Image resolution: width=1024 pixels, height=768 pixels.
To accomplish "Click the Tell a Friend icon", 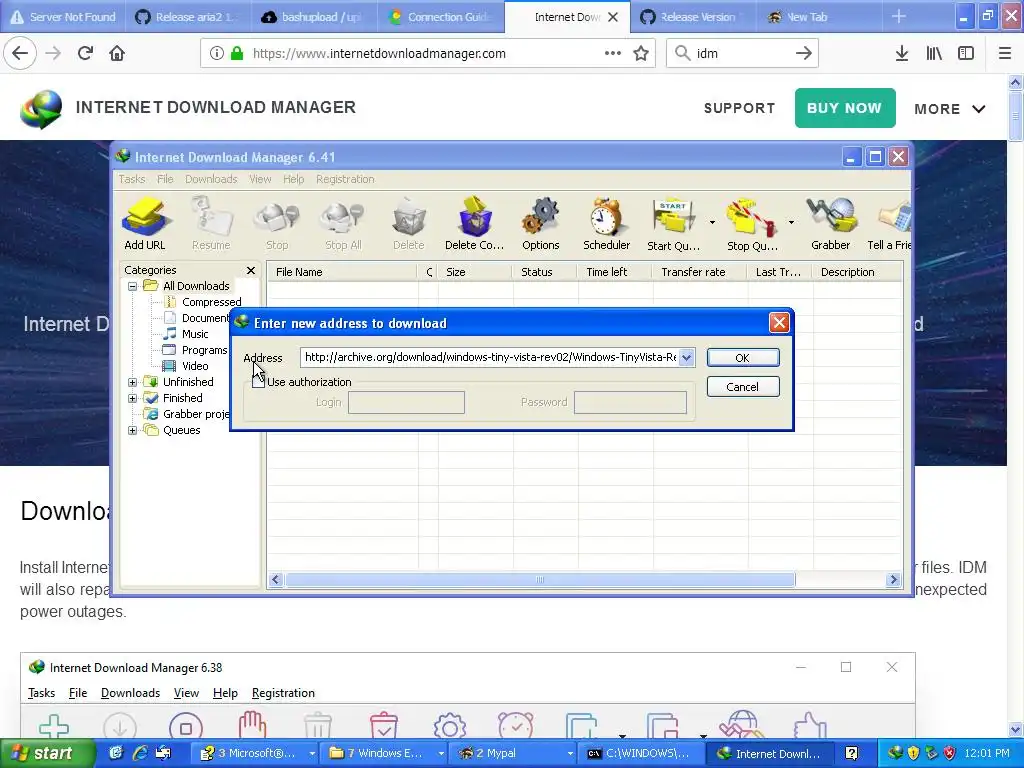I will (x=889, y=223).
